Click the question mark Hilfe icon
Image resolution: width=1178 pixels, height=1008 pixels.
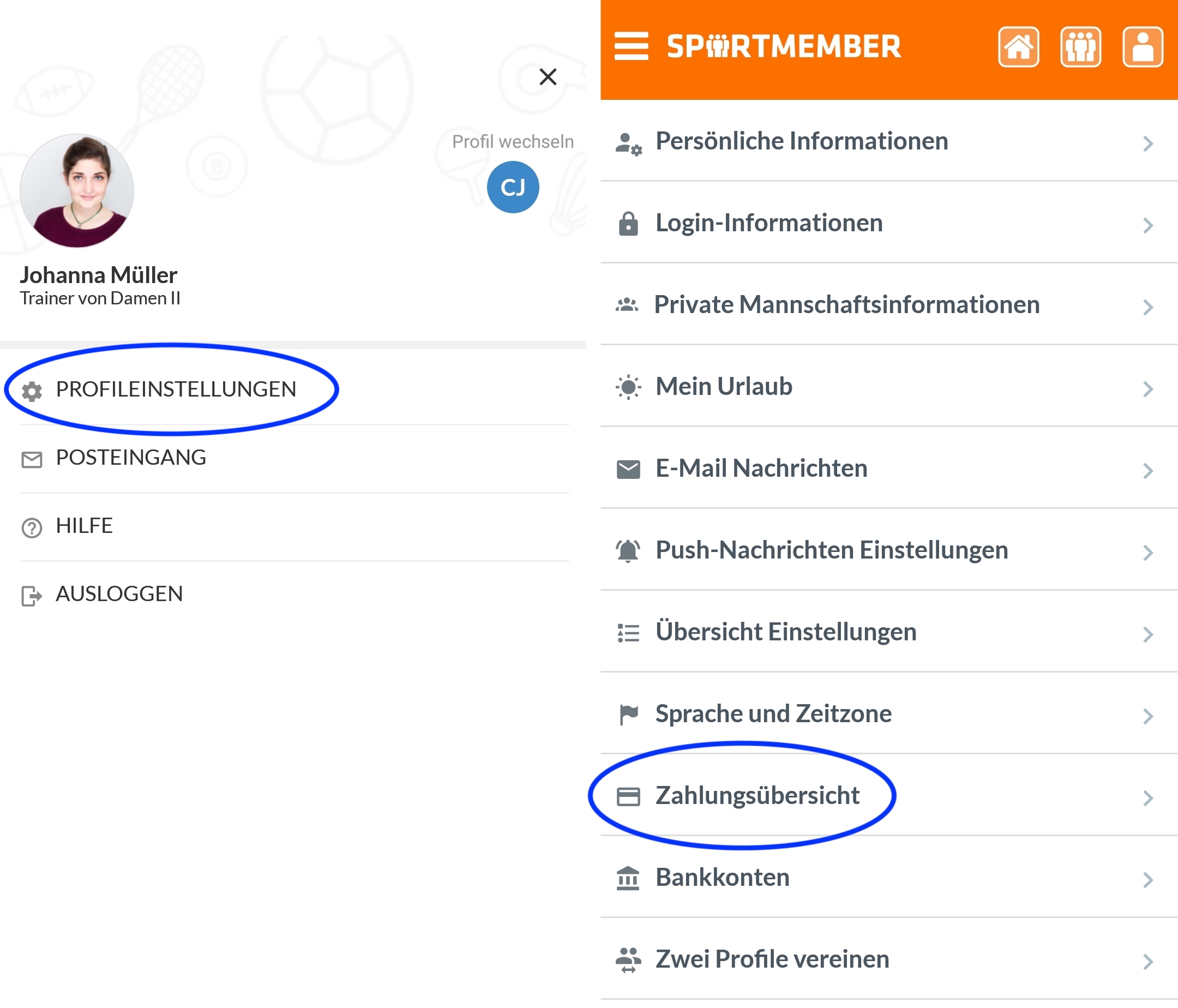(x=32, y=527)
